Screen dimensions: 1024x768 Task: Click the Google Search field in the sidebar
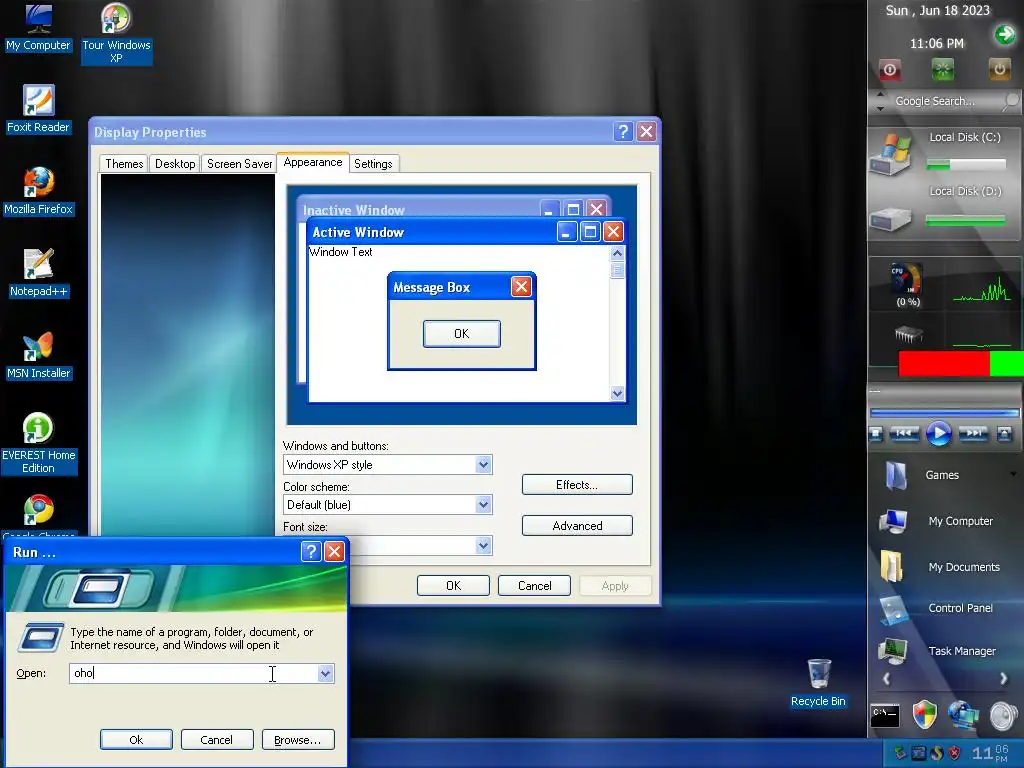944,101
